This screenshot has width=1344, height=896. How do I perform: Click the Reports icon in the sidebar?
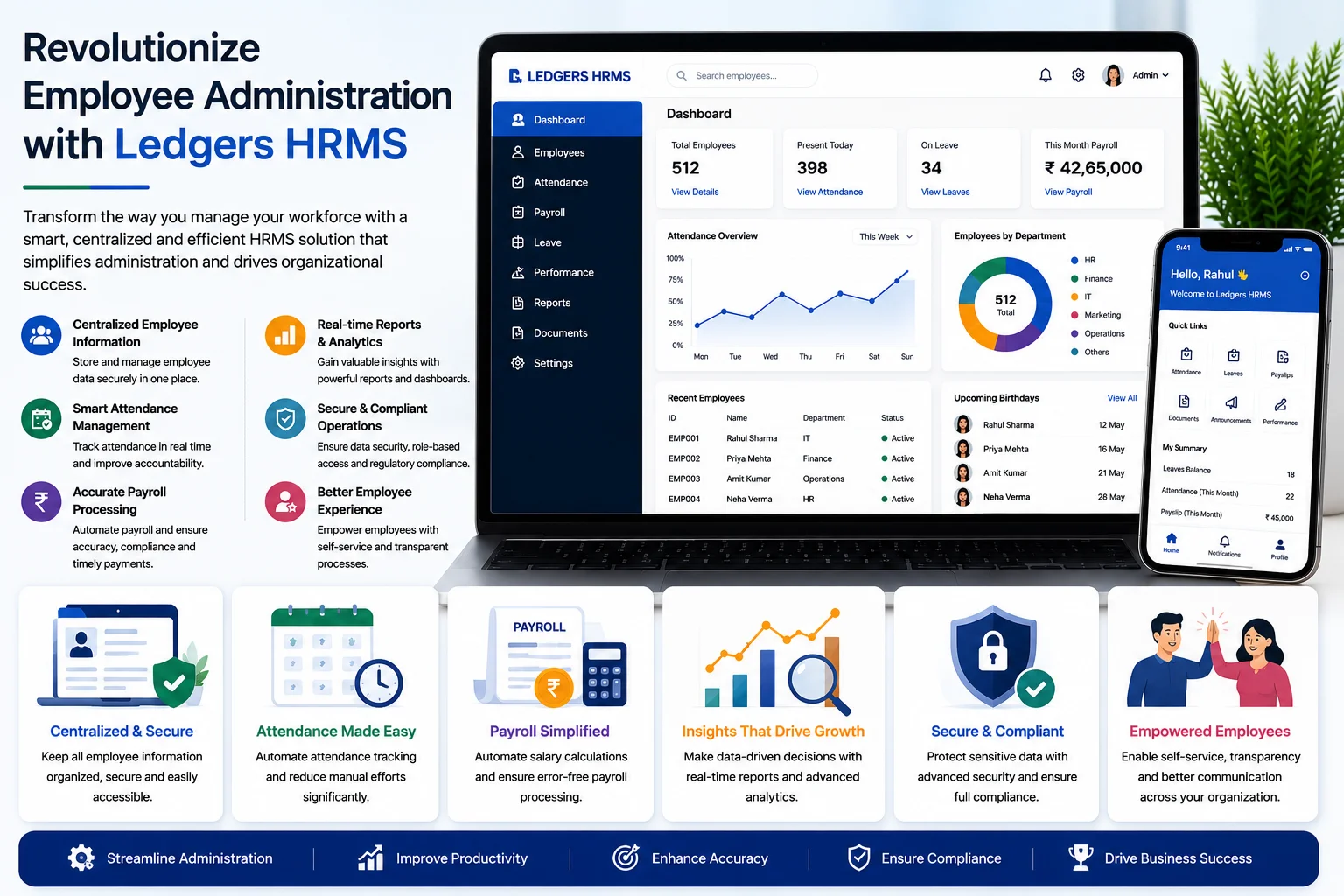point(518,303)
